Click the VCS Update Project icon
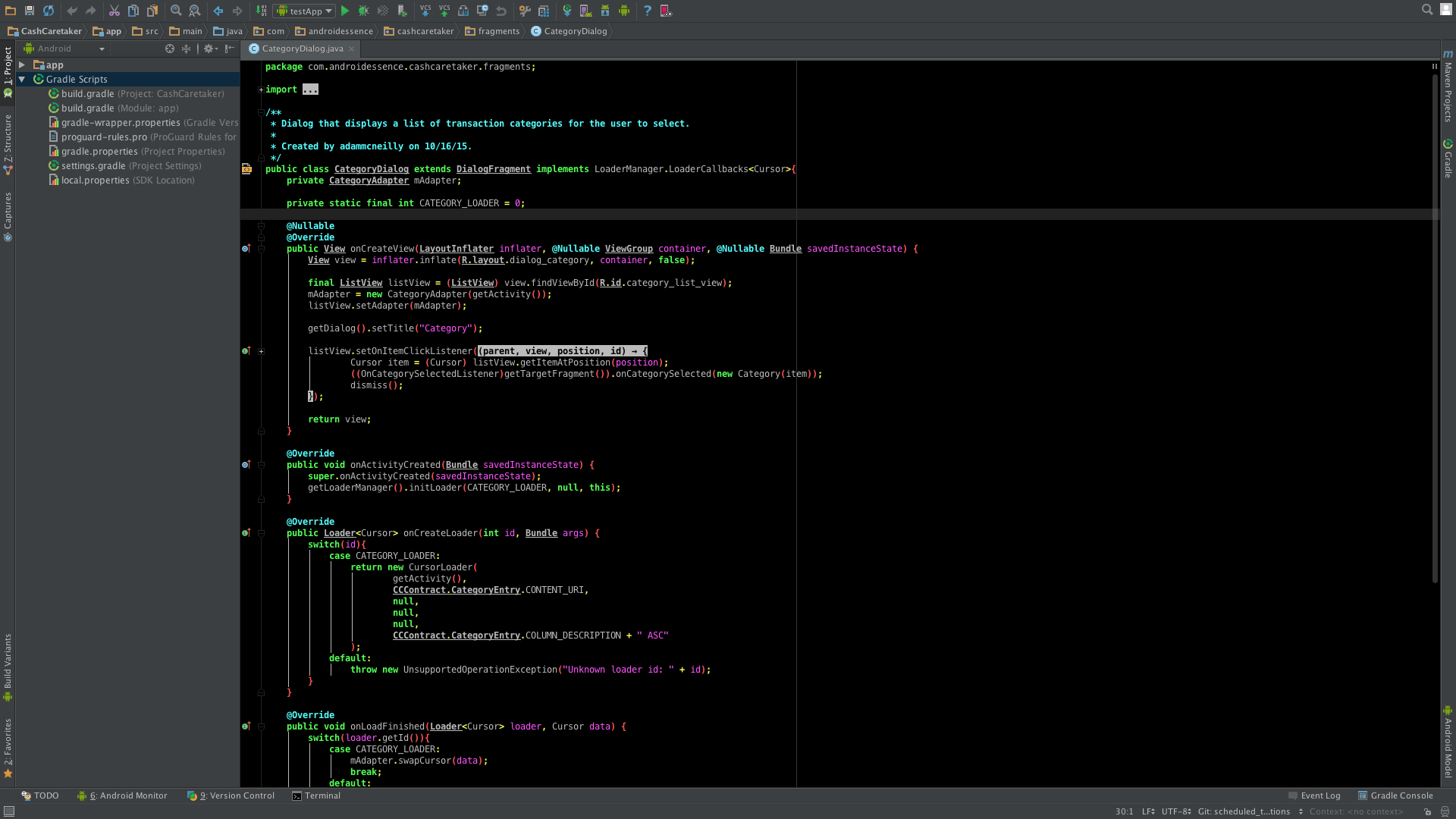1456x819 pixels. coord(425,11)
